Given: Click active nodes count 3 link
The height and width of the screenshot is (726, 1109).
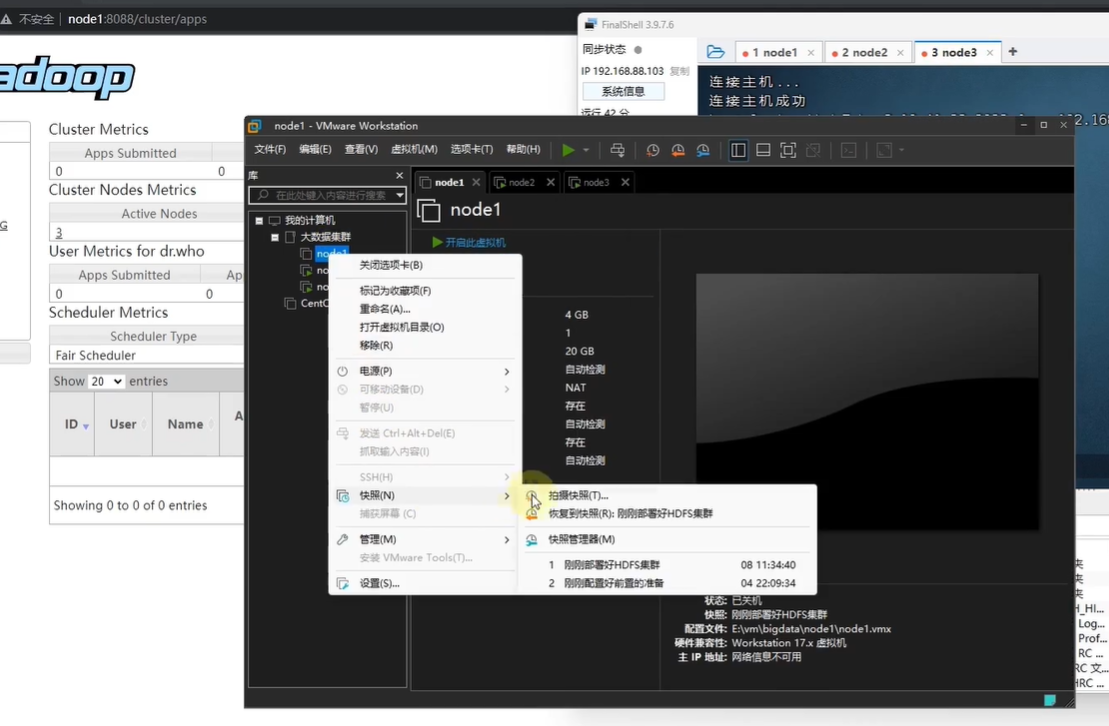Looking at the screenshot, I should click(59, 233).
